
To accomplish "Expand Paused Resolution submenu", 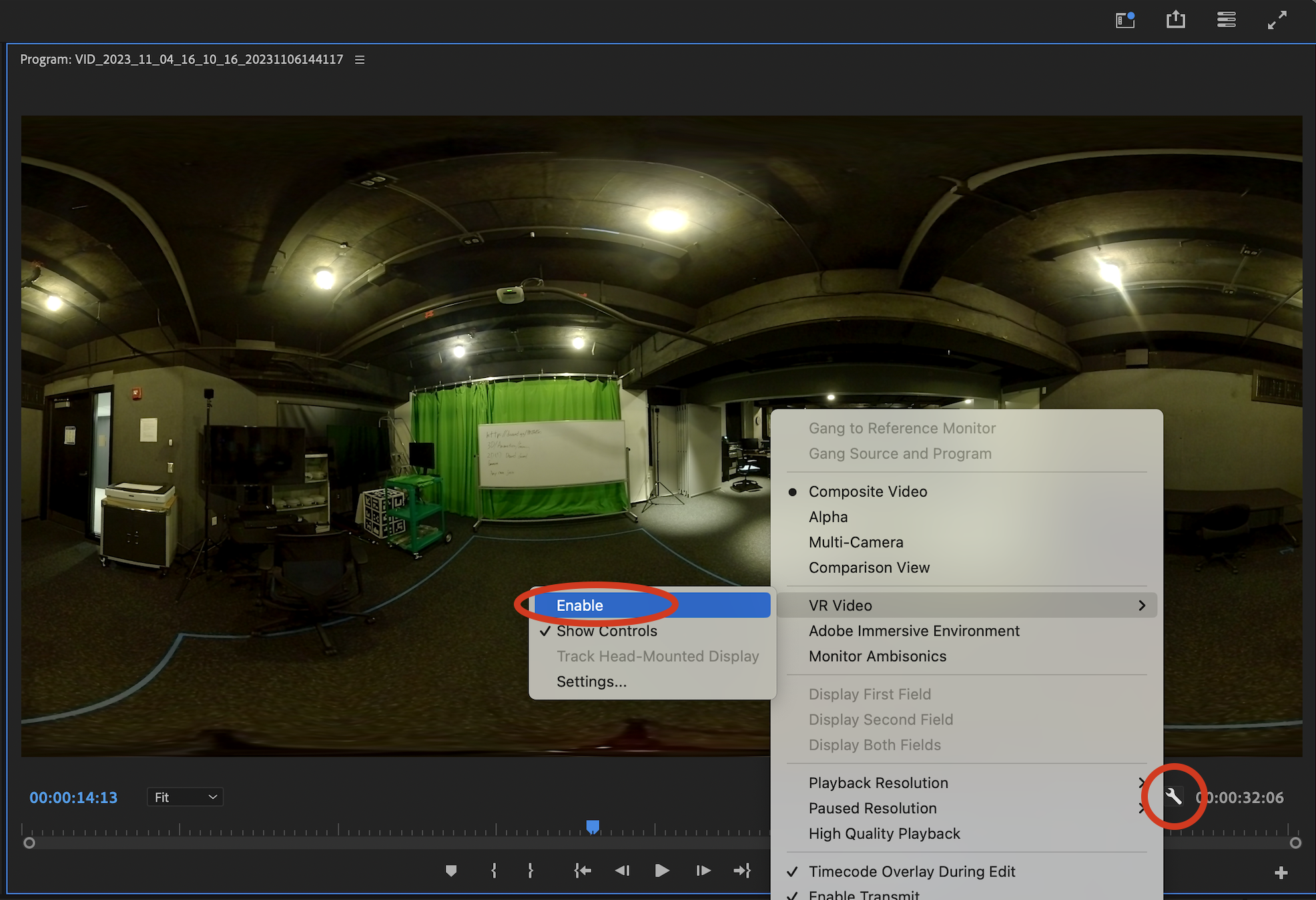I will tap(966, 808).
